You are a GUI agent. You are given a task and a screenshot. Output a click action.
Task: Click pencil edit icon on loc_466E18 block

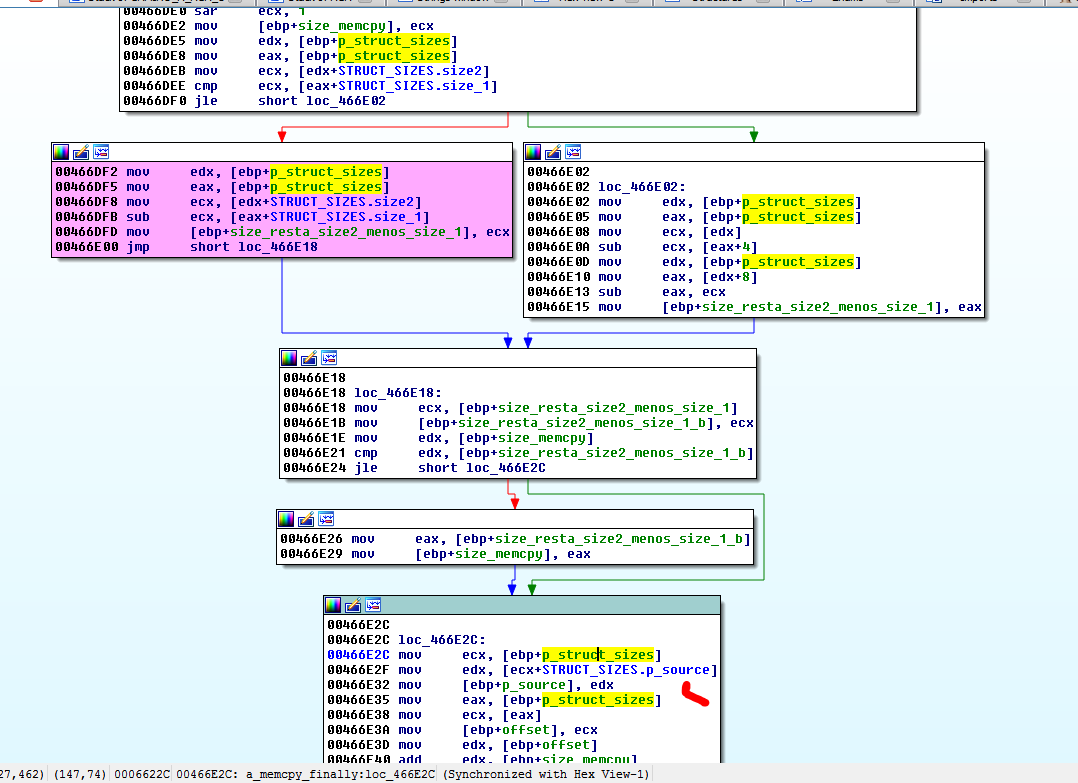309,357
